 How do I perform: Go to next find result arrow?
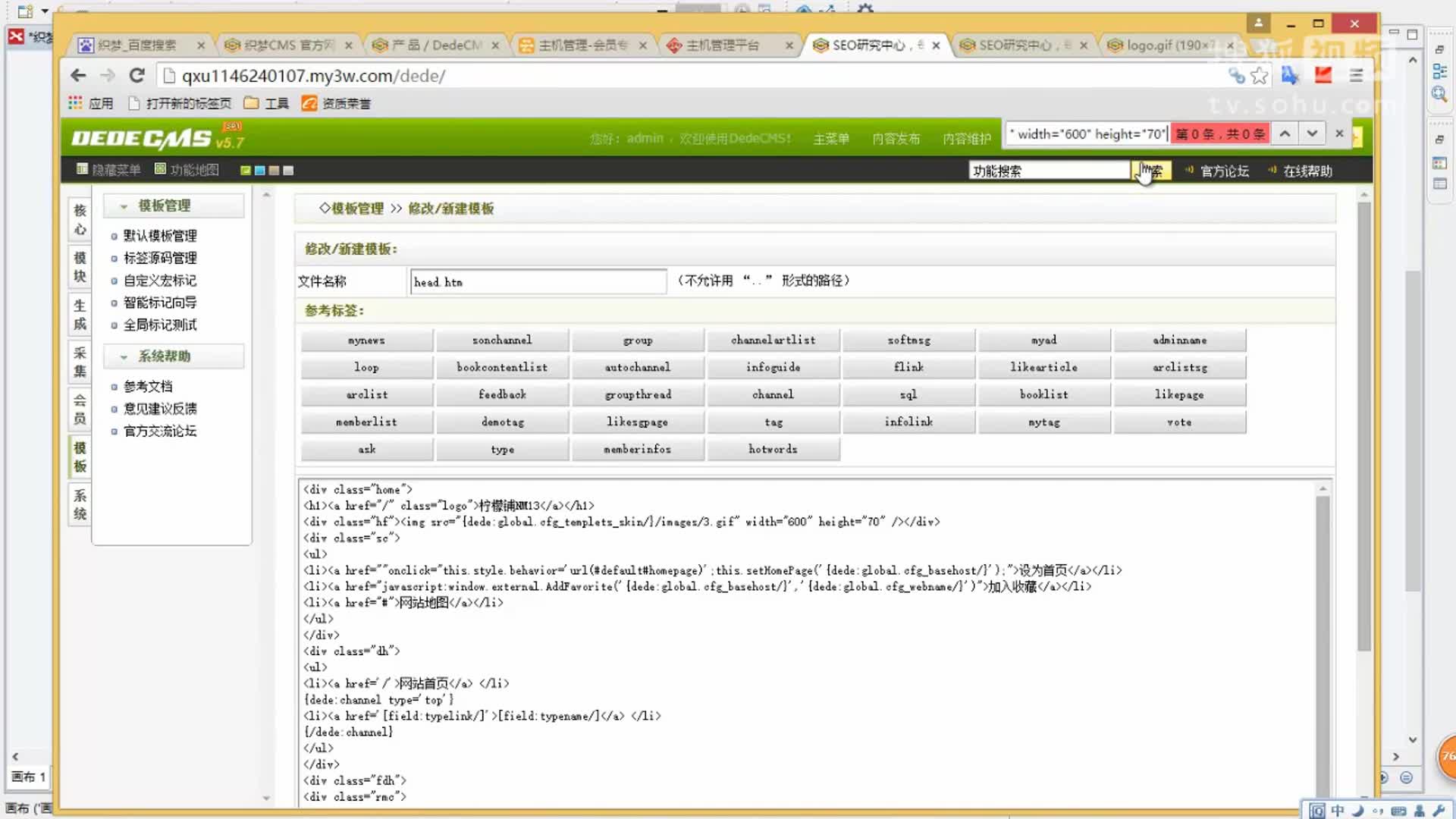(1312, 134)
